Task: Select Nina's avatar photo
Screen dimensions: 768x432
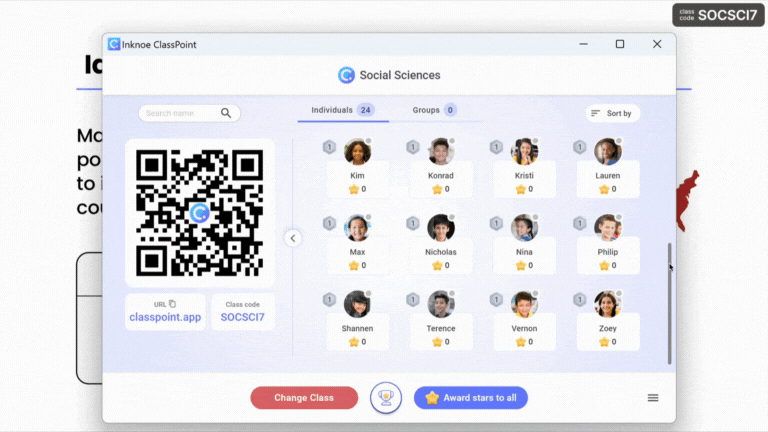Action: pyautogui.click(x=524, y=228)
